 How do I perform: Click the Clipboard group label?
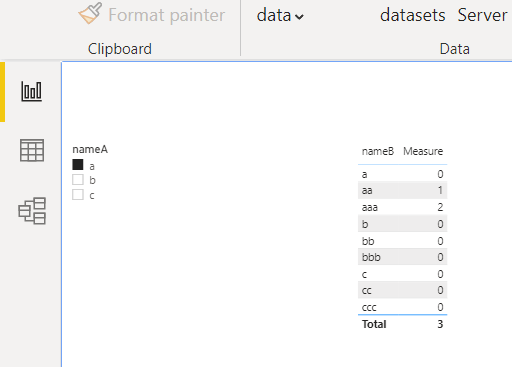tap(120, 49)
